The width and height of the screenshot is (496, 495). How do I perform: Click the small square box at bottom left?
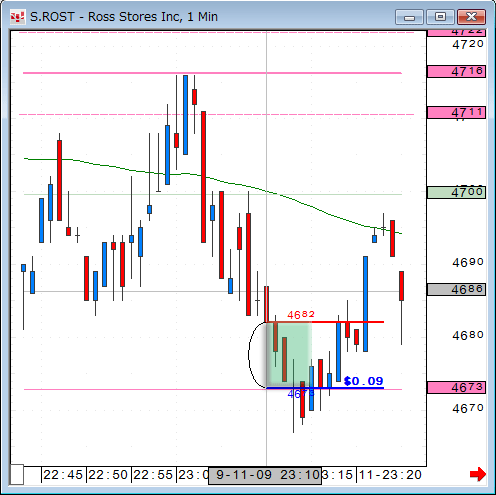coord(17,474)
